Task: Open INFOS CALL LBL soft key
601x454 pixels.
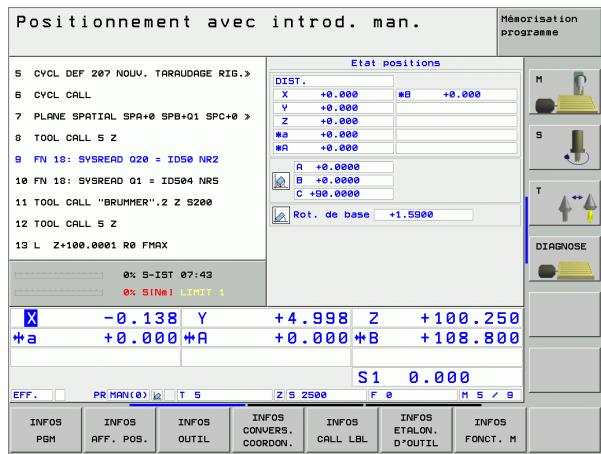Action: pos(342,430)
